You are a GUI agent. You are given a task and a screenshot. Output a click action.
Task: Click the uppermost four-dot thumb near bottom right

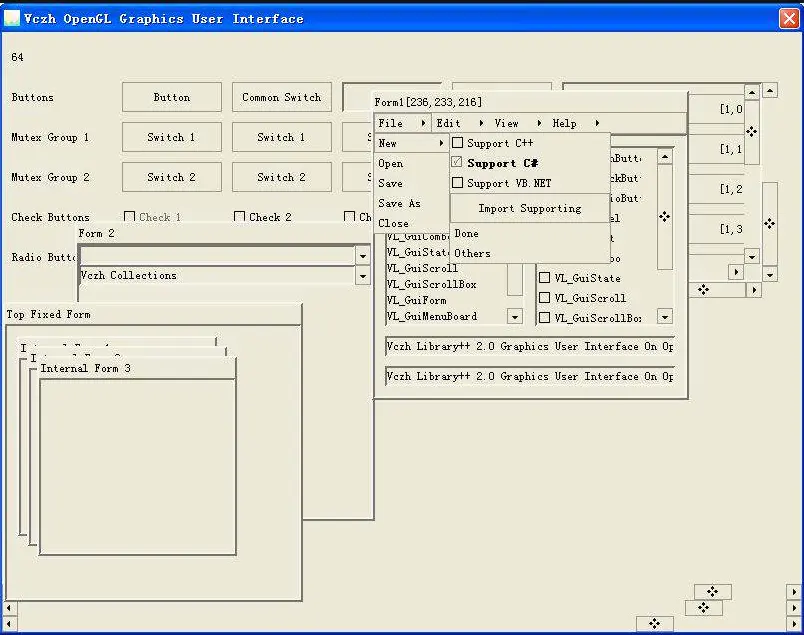(x=712, y=592)
